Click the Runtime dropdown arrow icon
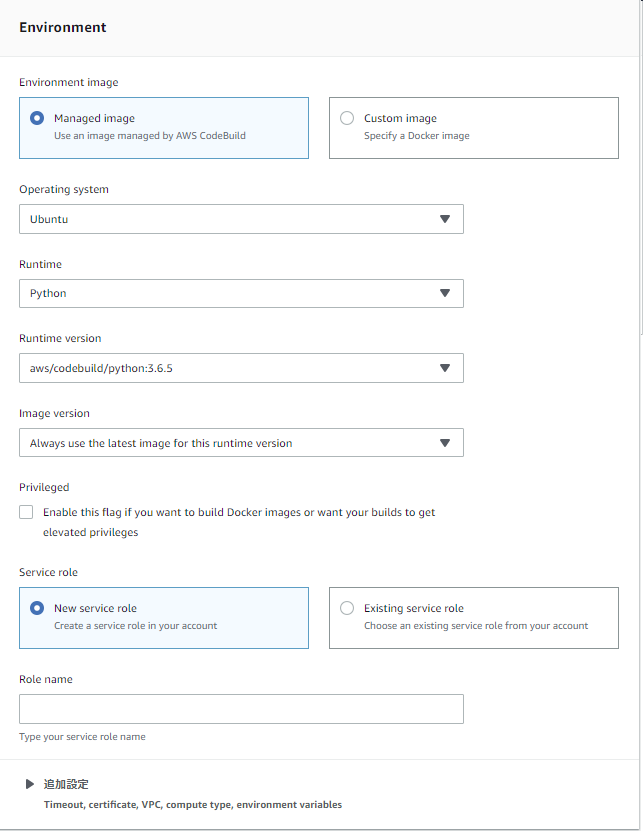The image size is (644, 831). coord(445,293)
